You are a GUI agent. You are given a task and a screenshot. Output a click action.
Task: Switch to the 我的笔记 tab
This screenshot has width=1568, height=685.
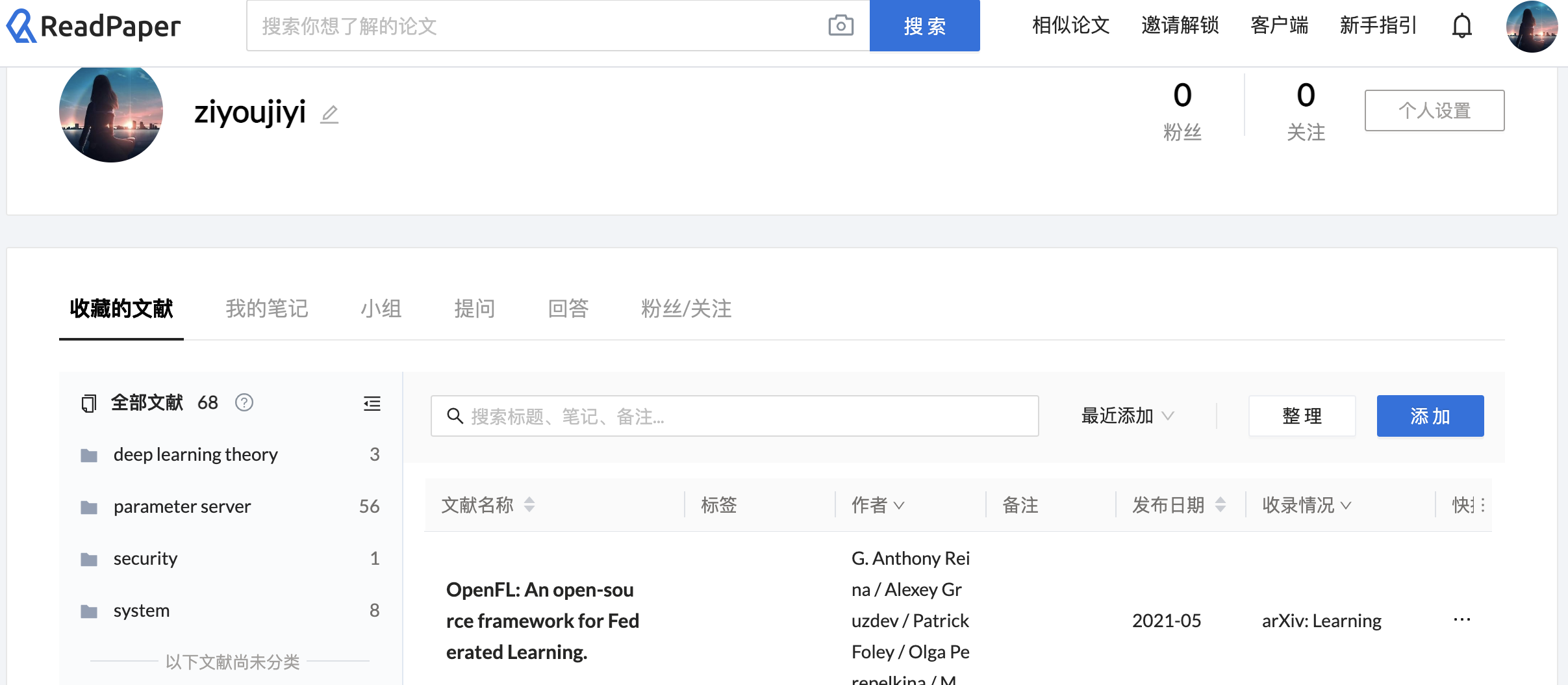point(266,309)
